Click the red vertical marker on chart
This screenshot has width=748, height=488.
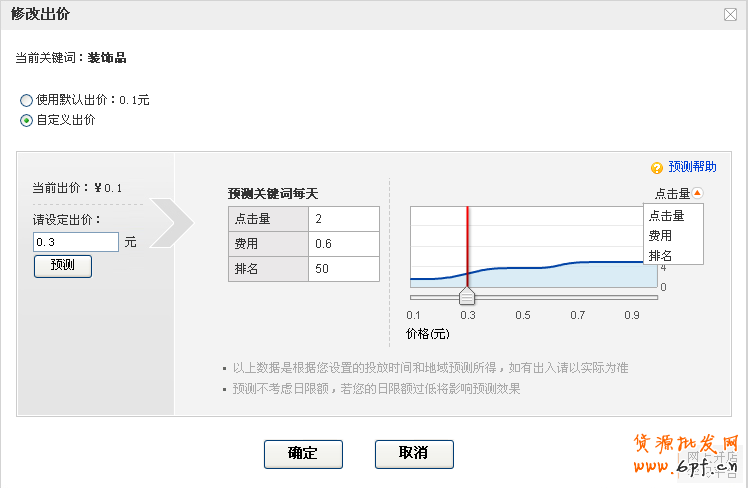coord(467,246)
